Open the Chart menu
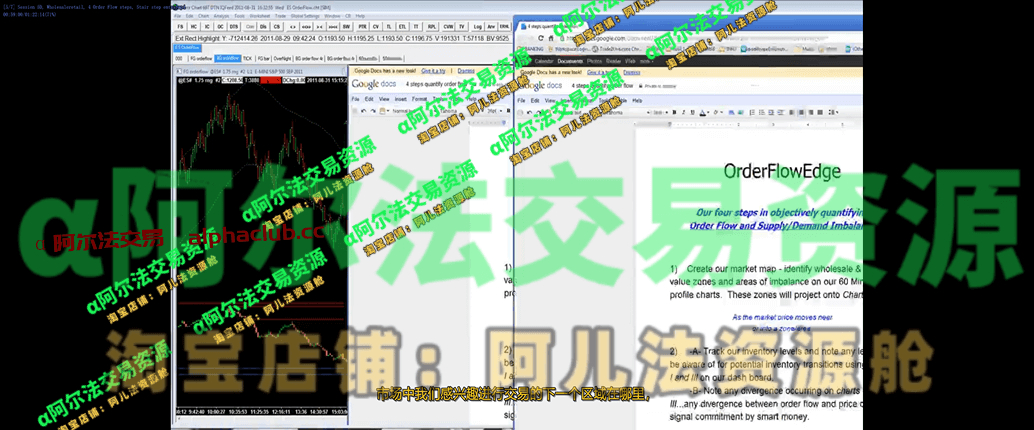 (204, 17)
